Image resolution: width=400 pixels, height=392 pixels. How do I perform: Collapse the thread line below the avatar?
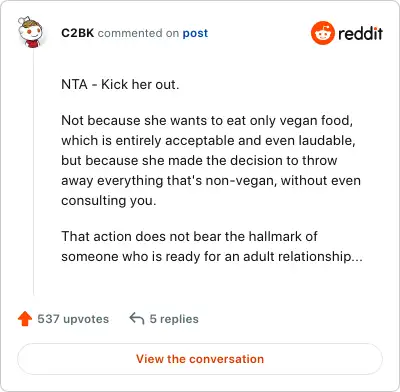click(33, 172)
